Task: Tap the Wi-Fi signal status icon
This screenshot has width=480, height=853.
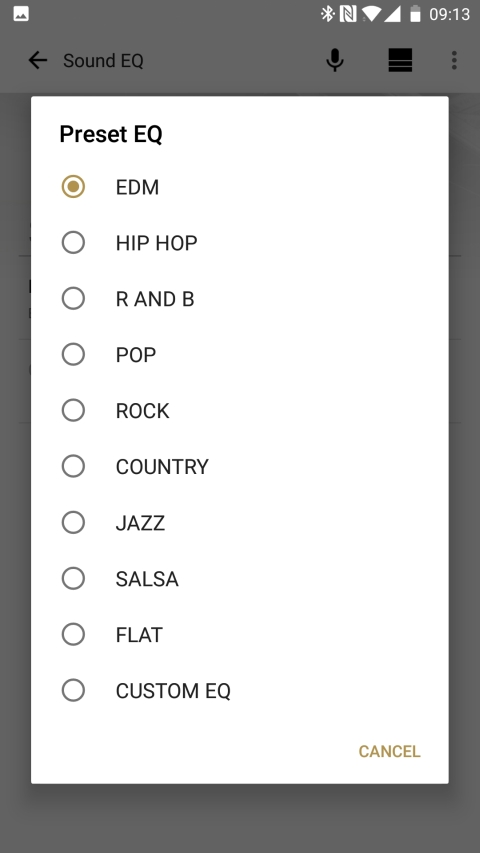Action: click(371, 14)
